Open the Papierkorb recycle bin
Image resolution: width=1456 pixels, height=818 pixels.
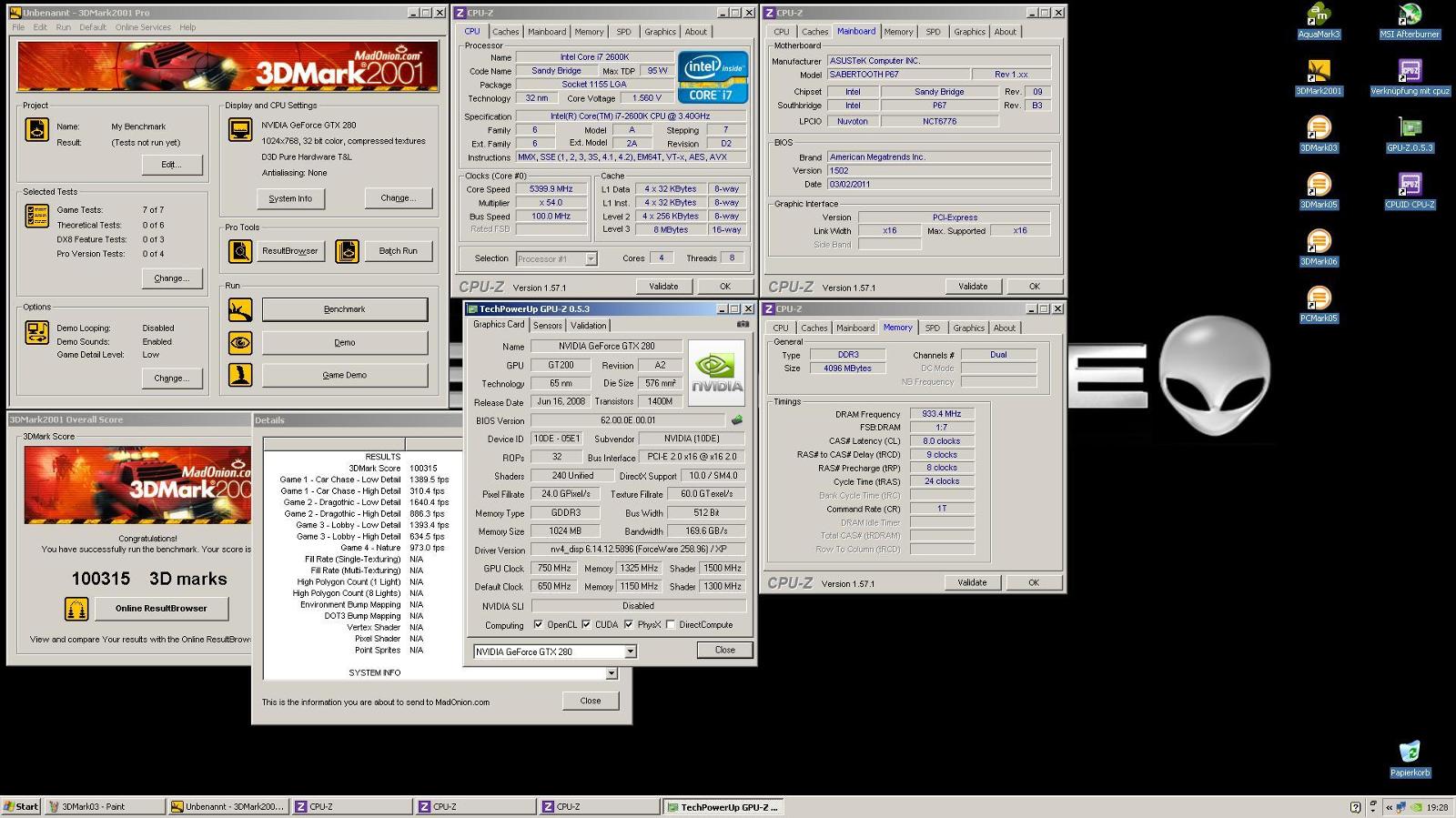(1410, 759)
